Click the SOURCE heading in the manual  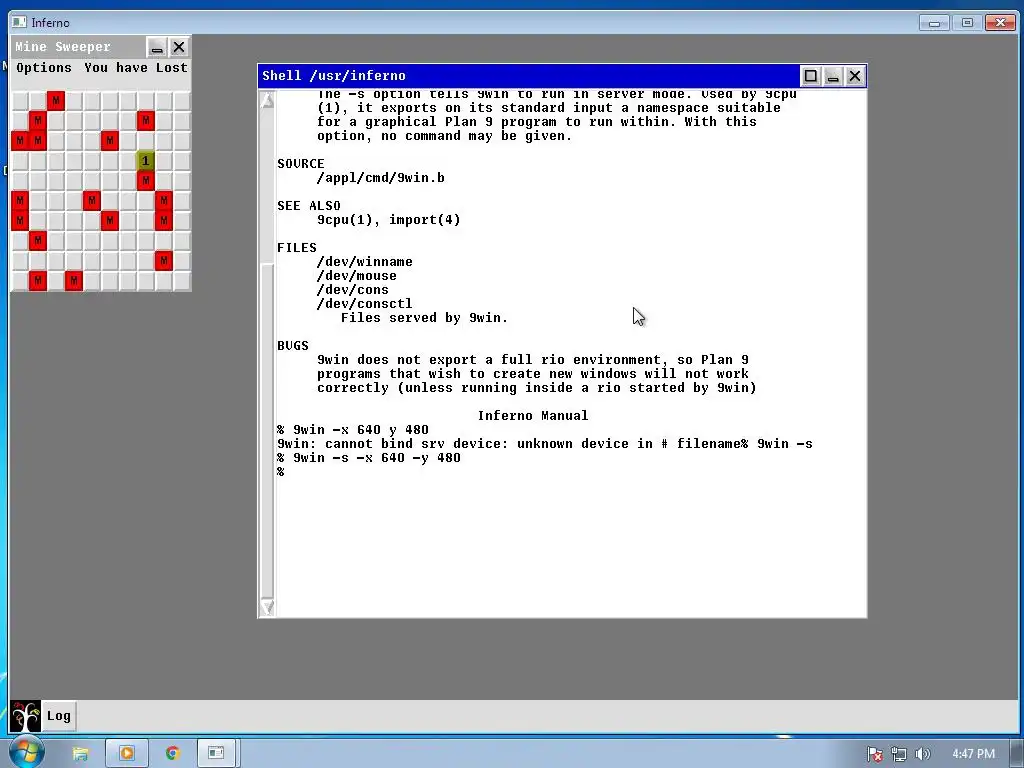[x=300, y=164]
